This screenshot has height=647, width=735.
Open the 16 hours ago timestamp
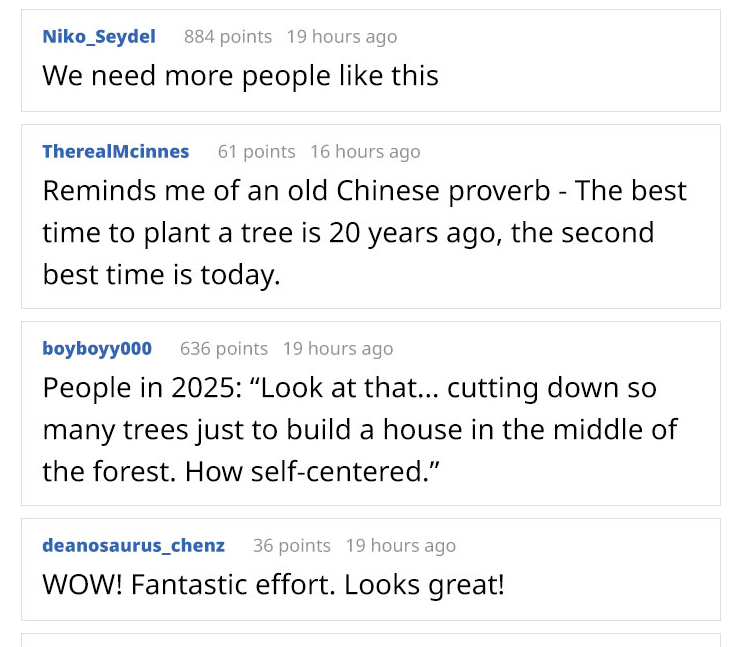365,152
